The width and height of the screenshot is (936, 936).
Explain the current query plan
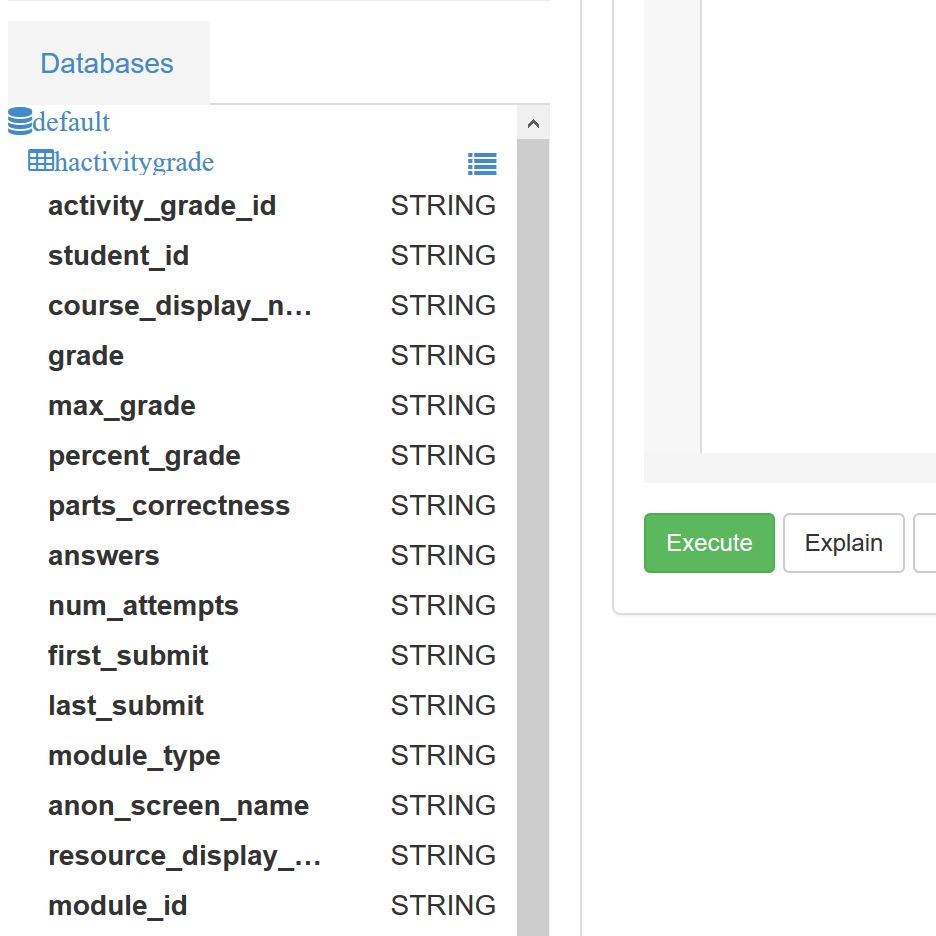[843, 542]
